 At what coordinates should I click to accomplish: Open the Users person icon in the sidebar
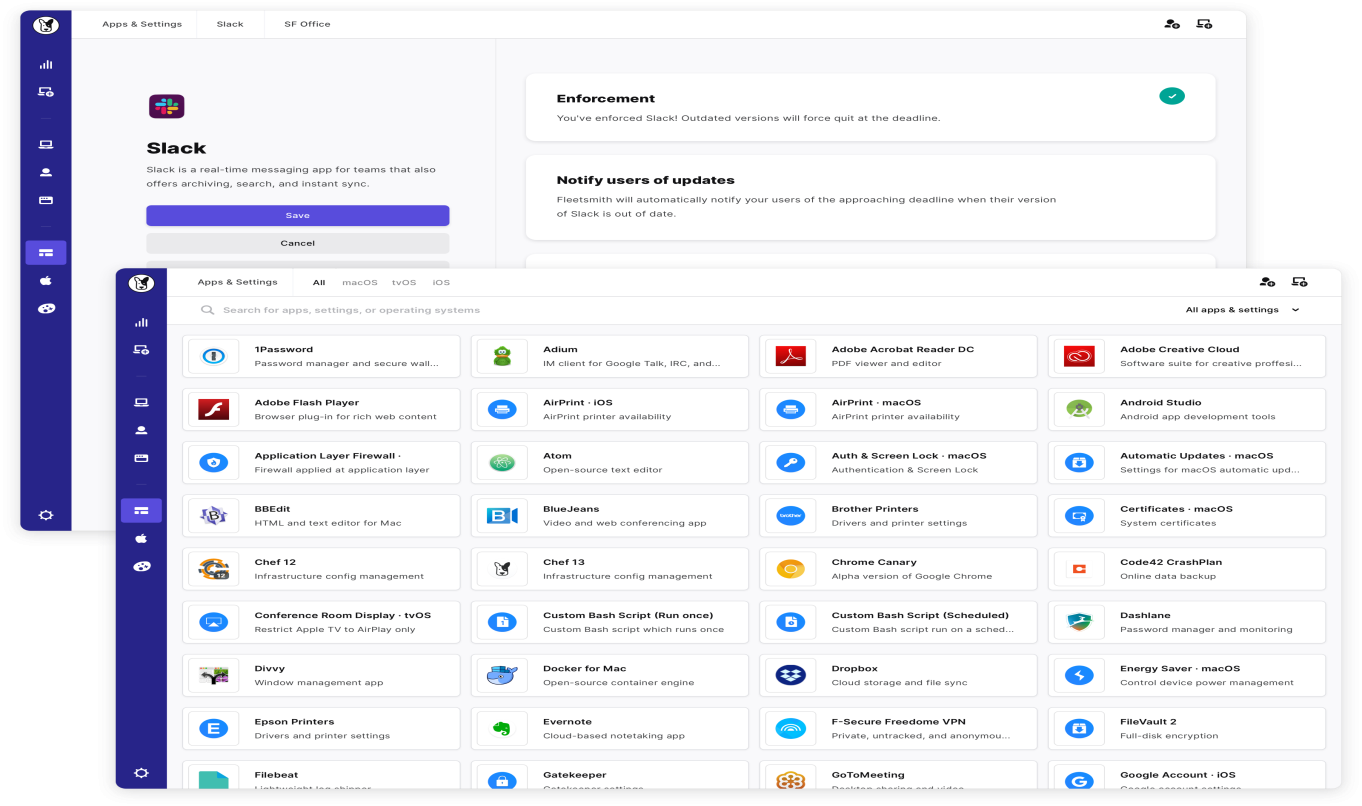[x=141, y=430]
